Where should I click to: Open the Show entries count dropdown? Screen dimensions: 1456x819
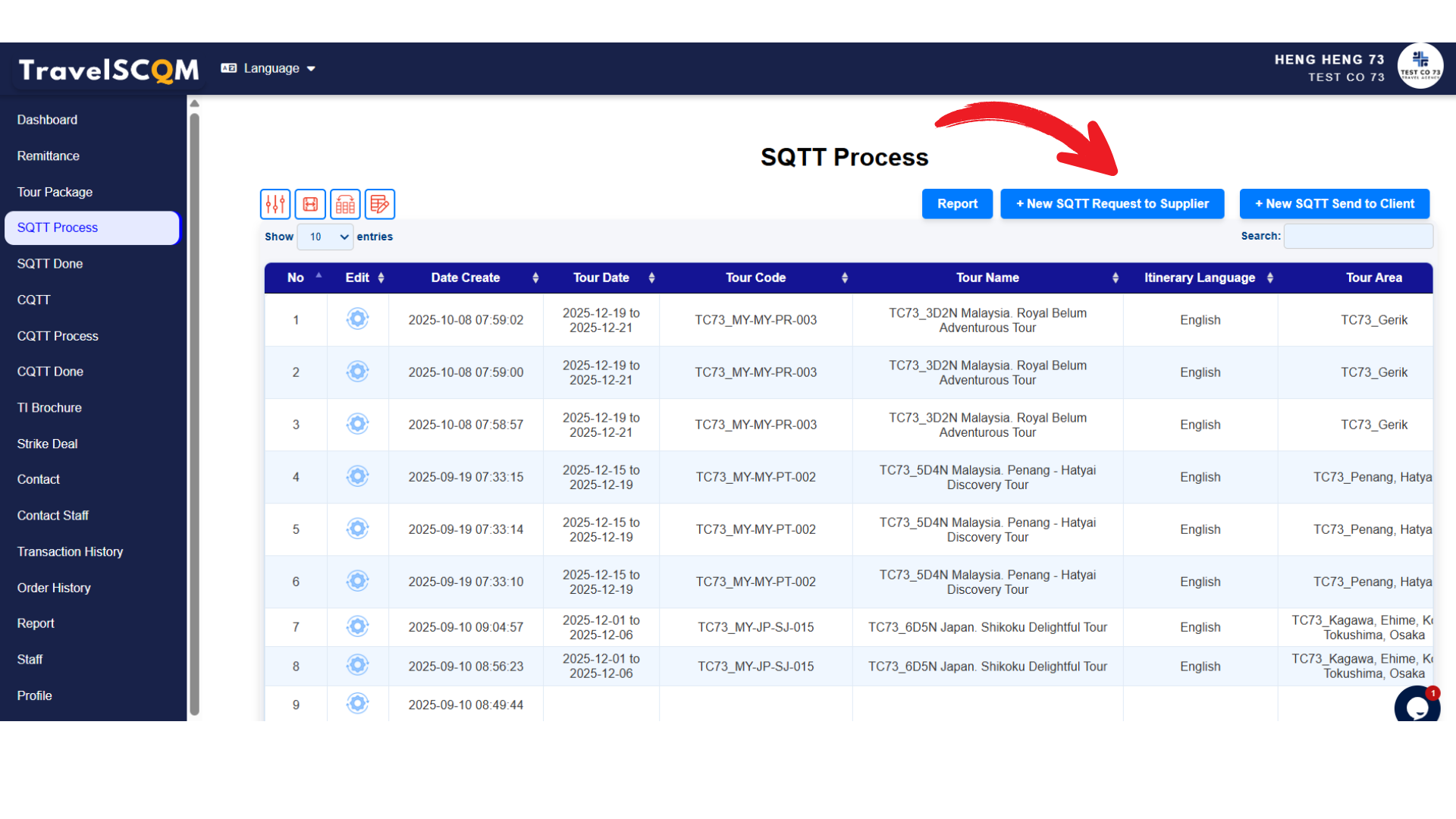click(325, 237)
